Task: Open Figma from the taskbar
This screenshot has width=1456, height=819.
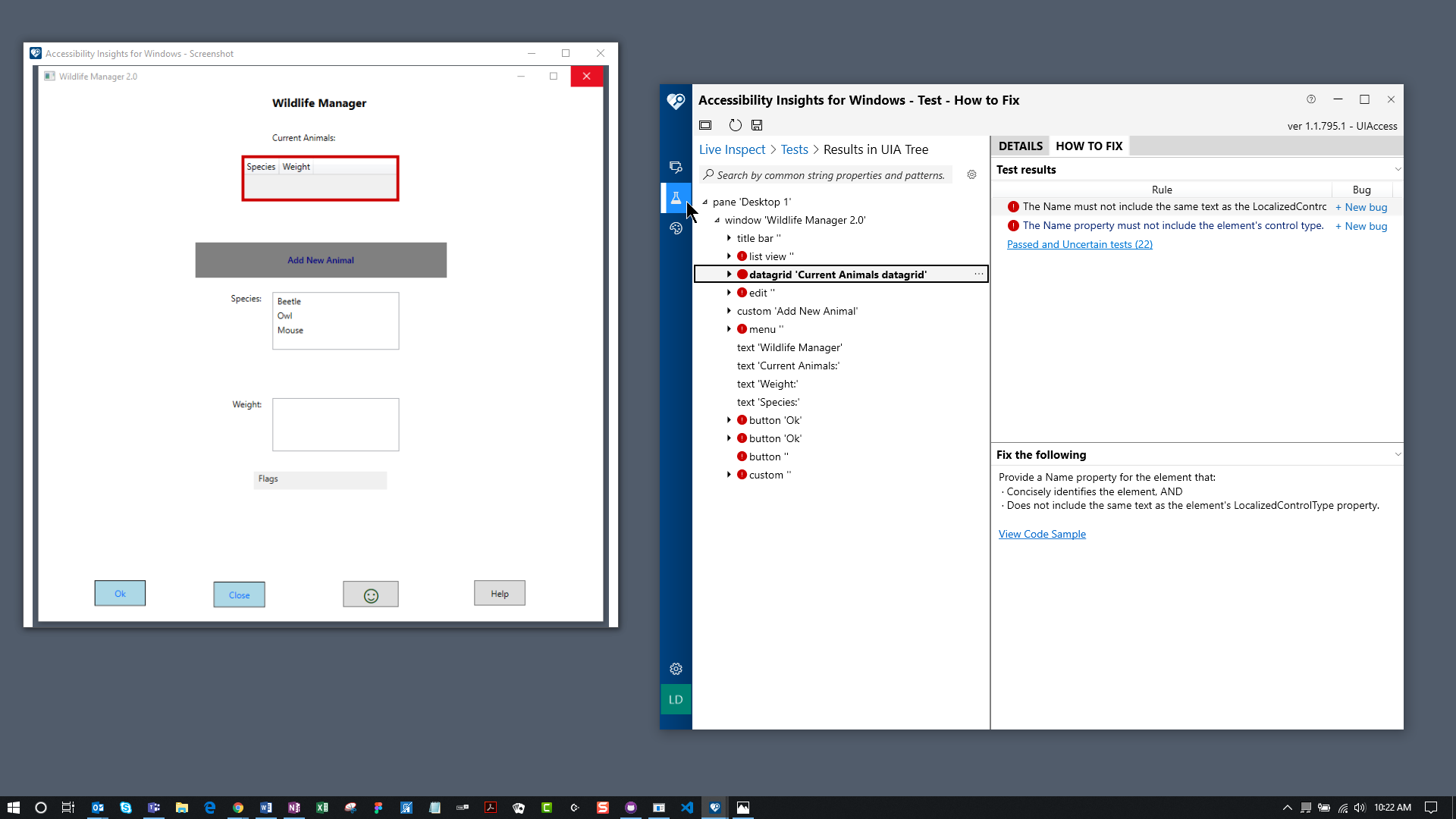Action: click(x=378, y=808)
